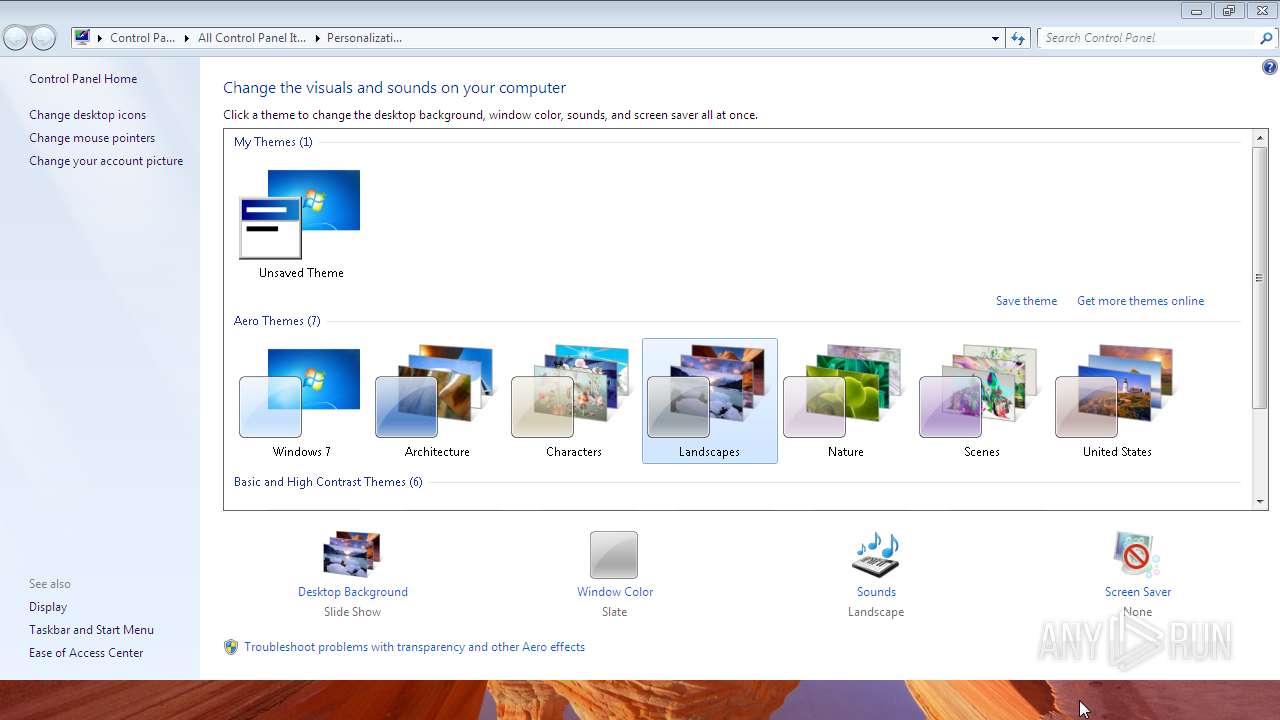Image resolution: width=1280 pixels, height=720 pixels.
Task: Refresh the address bar location
Action: point(1018,38)
